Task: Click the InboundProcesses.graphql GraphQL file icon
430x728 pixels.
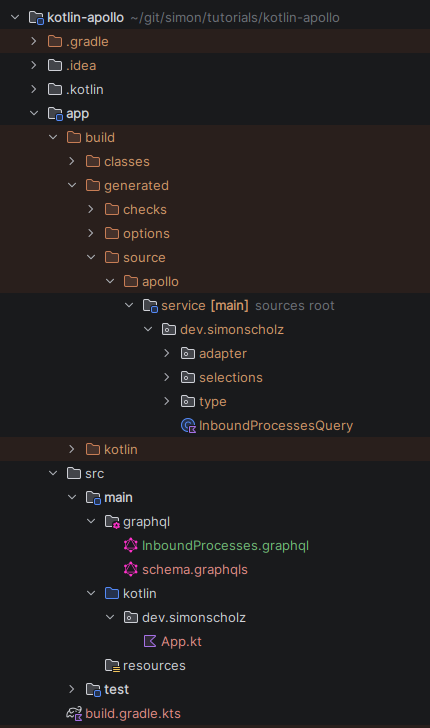Action: (x=131, y=545)
